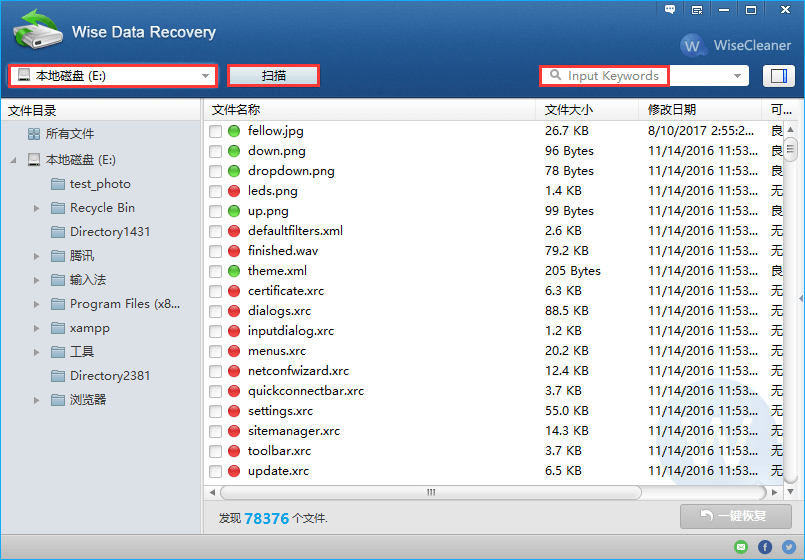Click the 修改日期 column header
Viewport: 805px width, 560px height.
pyautogui.click(x=672, y=110)
